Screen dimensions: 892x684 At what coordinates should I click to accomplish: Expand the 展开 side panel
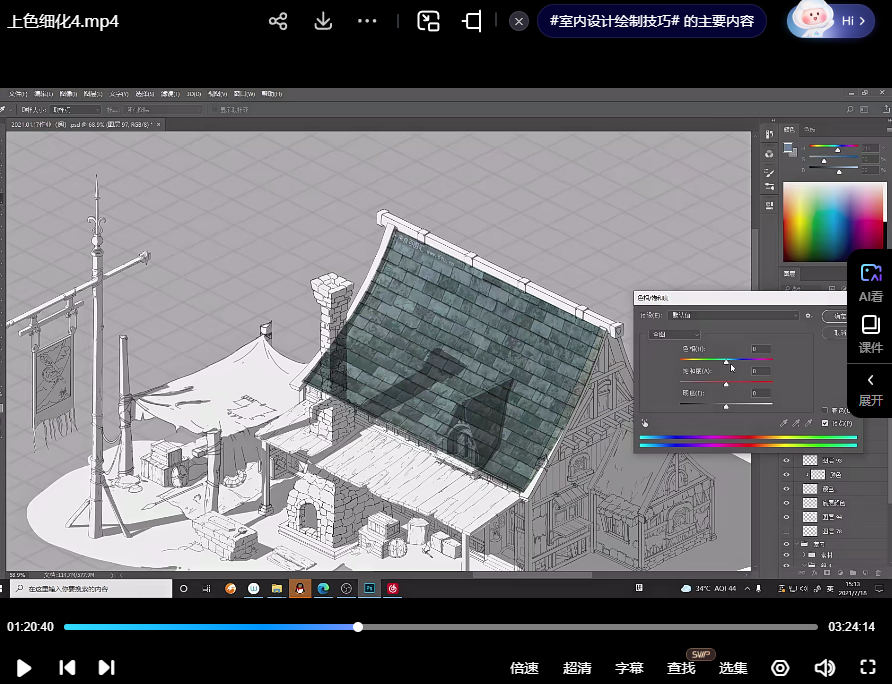coord(870,389)
